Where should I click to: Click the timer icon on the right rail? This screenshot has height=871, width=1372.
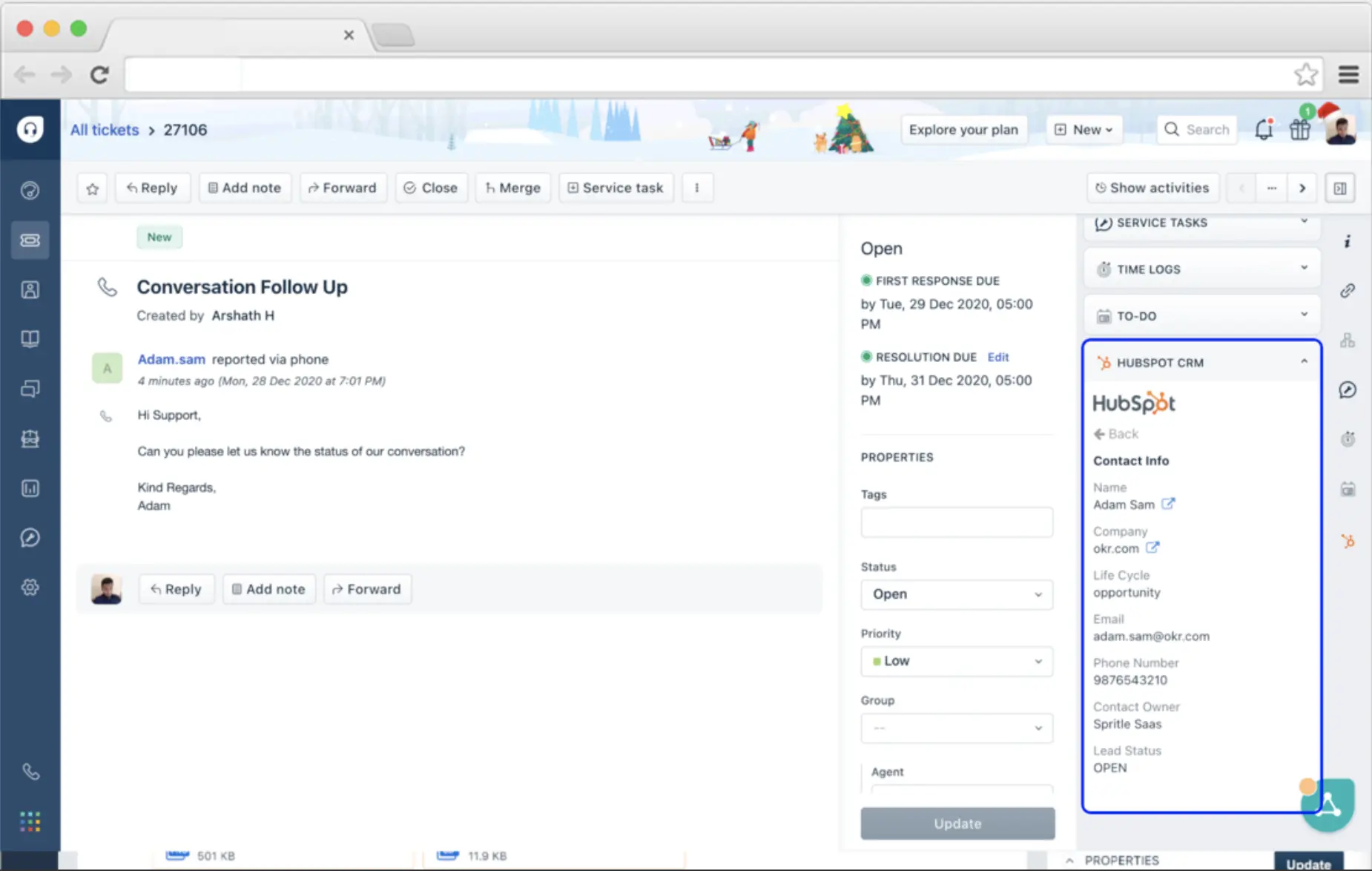1348,438
